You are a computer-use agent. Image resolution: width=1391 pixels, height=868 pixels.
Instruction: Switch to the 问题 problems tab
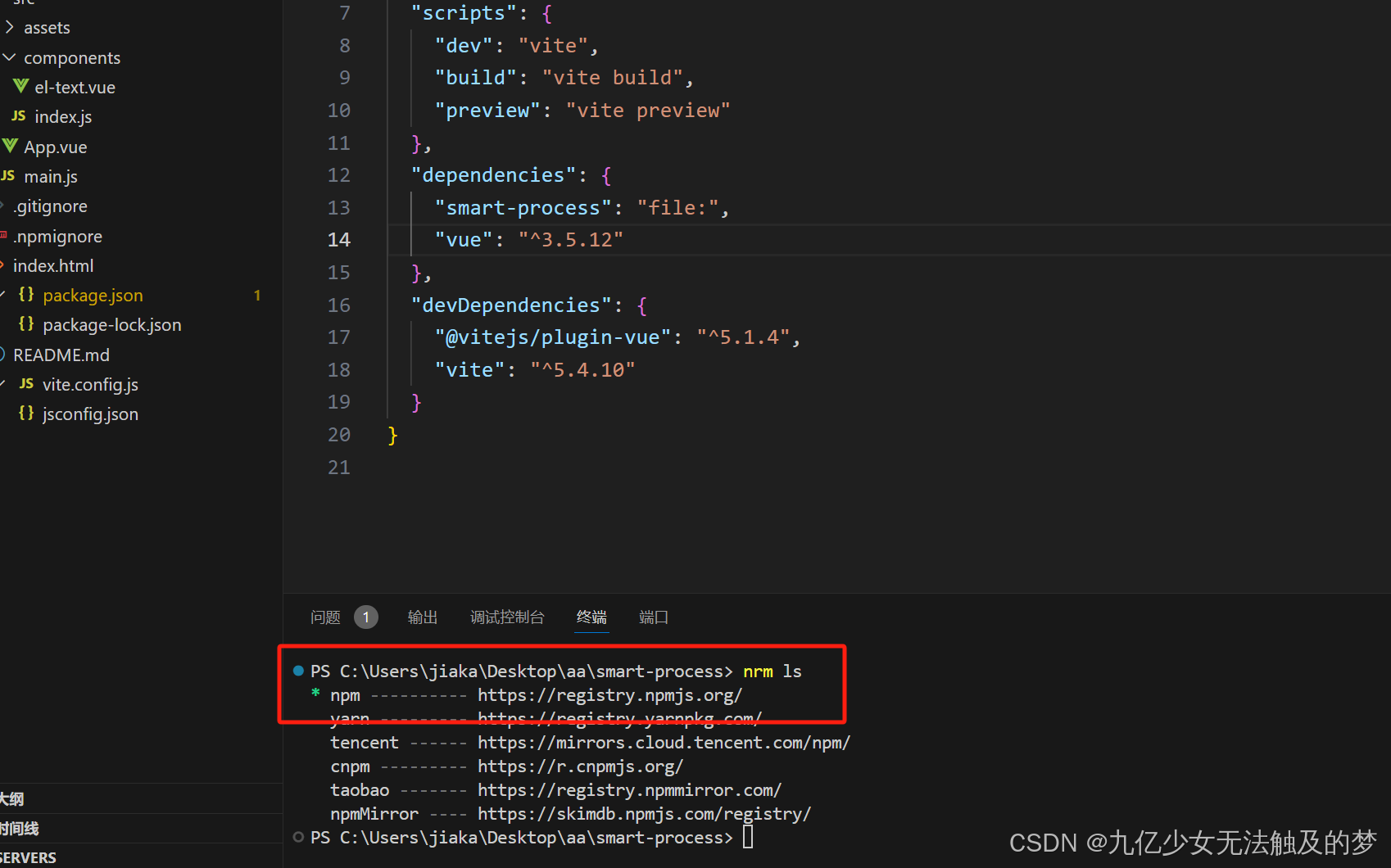[x=325, y=617]
